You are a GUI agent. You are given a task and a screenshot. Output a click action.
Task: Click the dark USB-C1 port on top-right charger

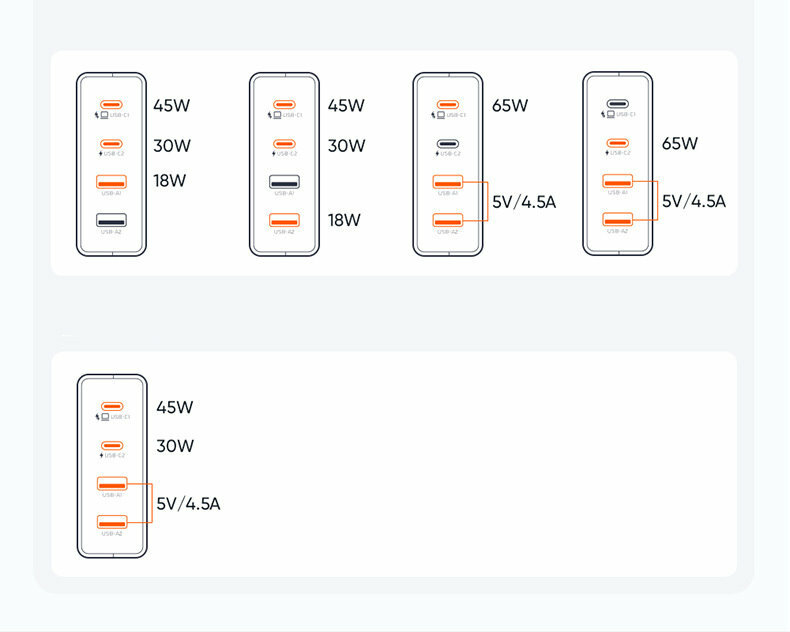617,104
